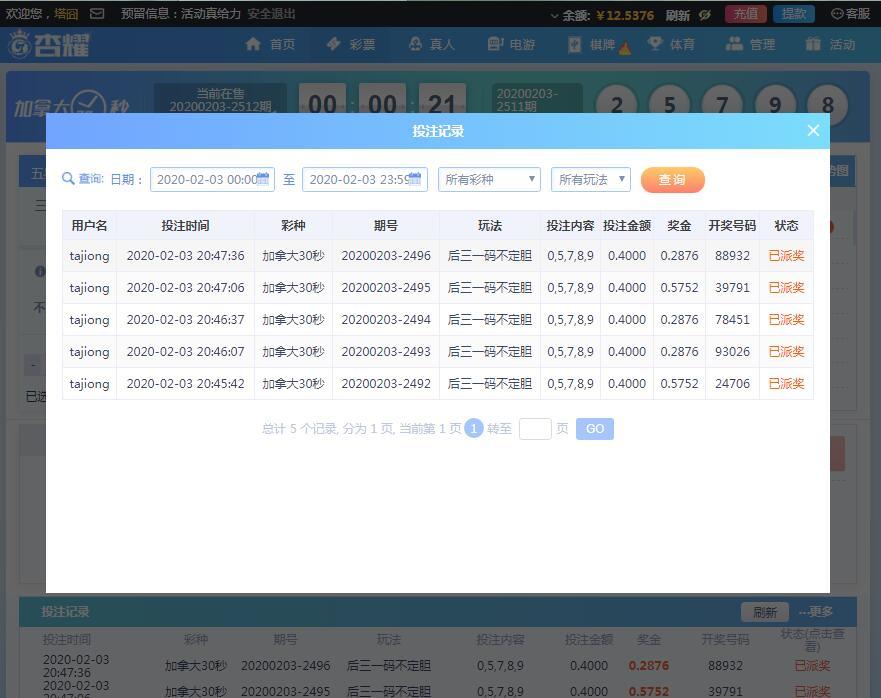881x698 pixels.
Task: Open the 体育 sports menu
Action: pos(671,44)
